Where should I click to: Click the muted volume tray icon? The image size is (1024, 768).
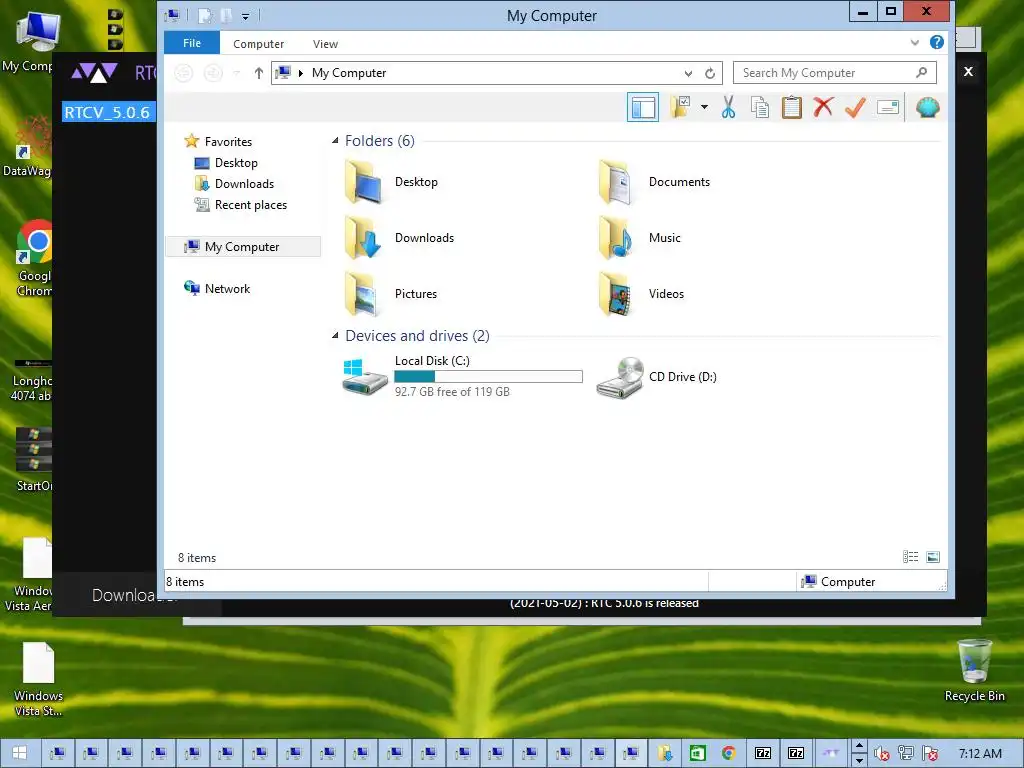point(882,754)
